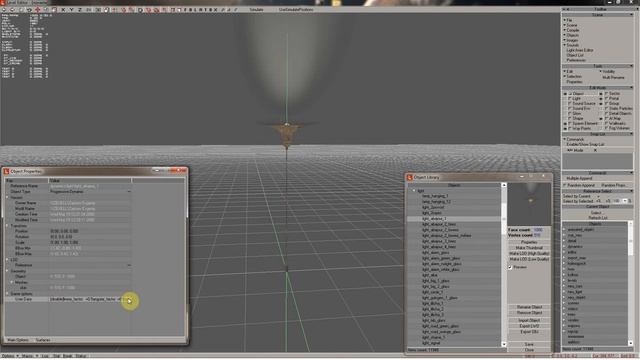The image size is (640, 360).
Task: Click UseSimulatePositions in the toolbar
Action: coord(296,9)
